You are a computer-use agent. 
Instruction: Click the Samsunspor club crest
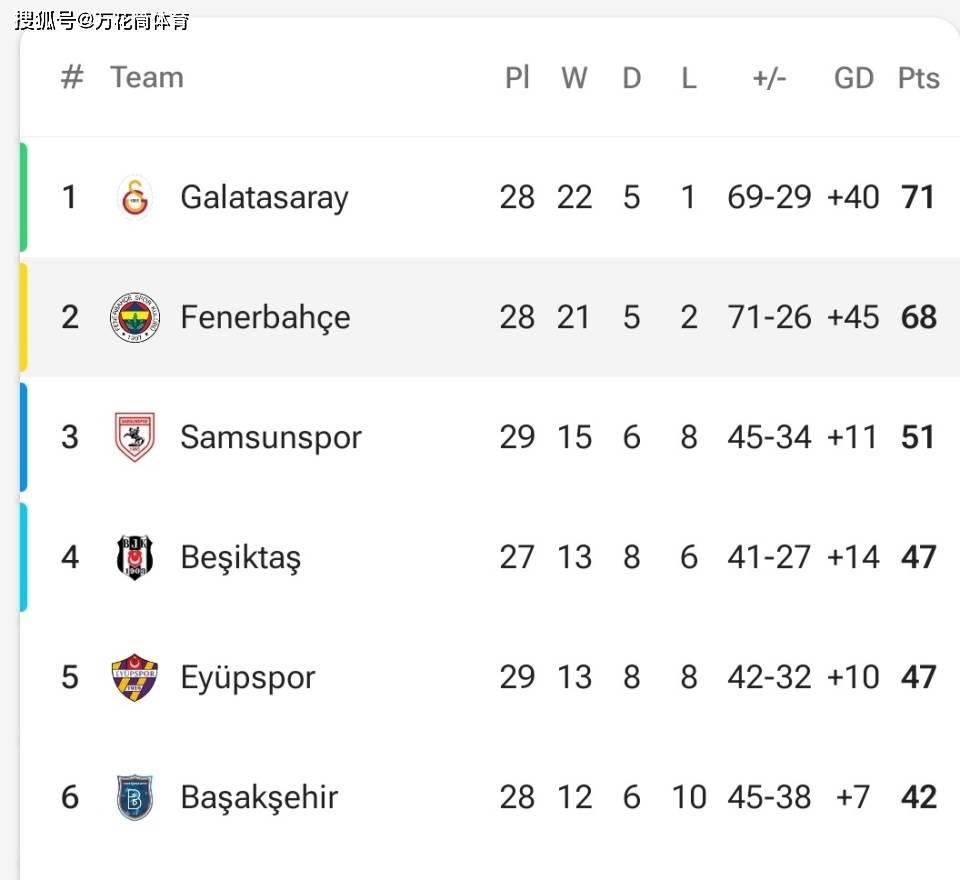pyautogui.click(x=135, y=437)
